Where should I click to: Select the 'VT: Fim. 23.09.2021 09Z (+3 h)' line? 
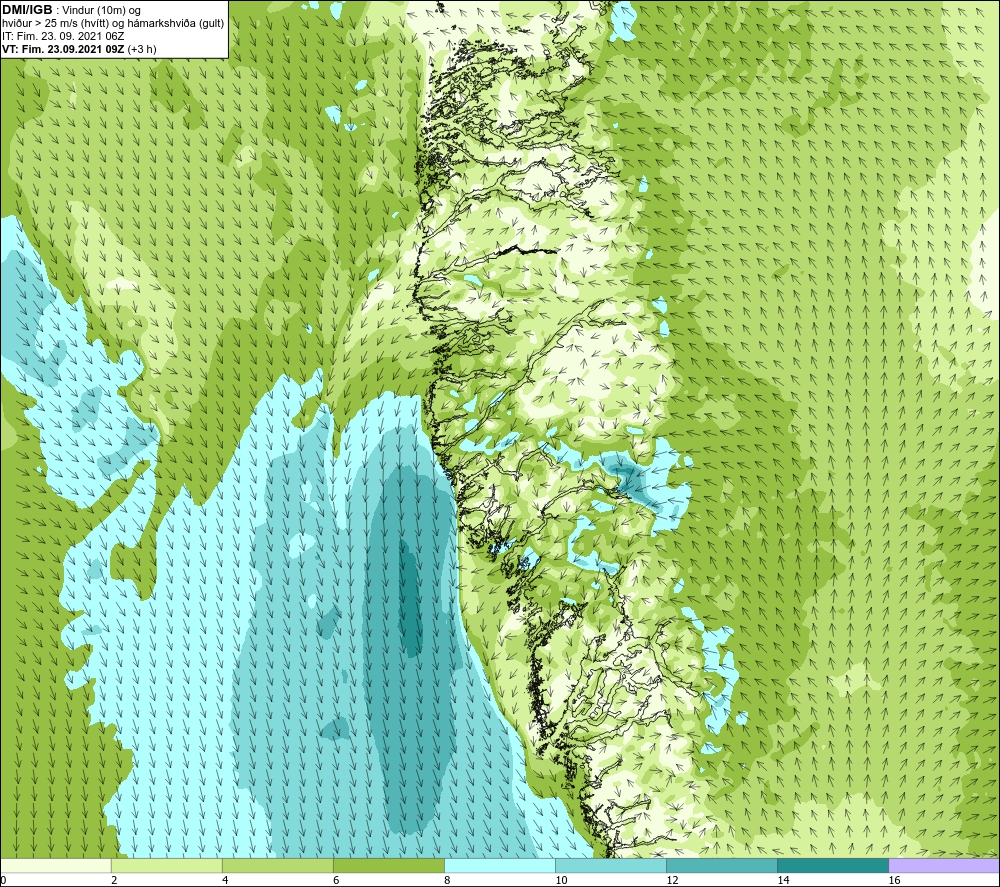(x=79, y=49)
